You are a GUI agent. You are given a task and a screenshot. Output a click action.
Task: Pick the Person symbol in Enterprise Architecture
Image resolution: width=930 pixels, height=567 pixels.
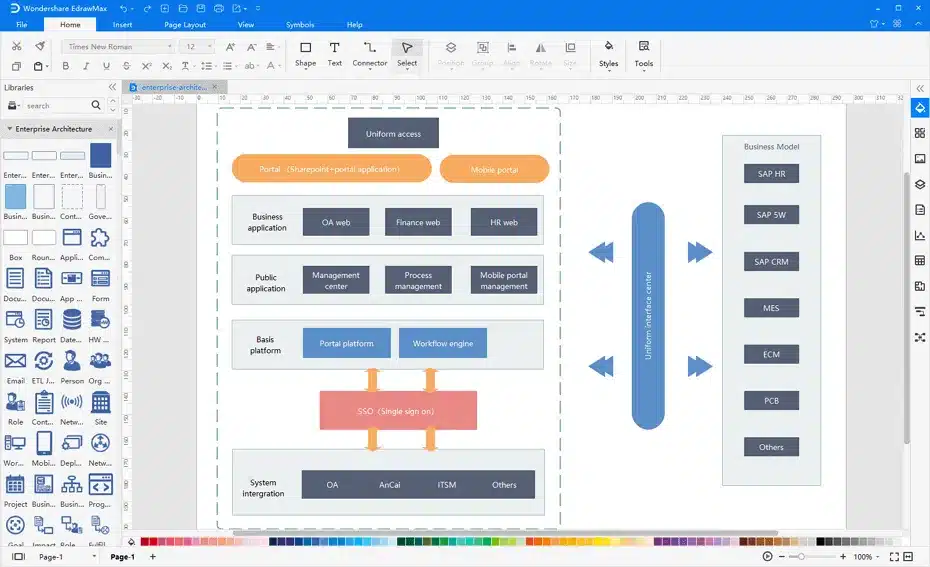[72, 364]
